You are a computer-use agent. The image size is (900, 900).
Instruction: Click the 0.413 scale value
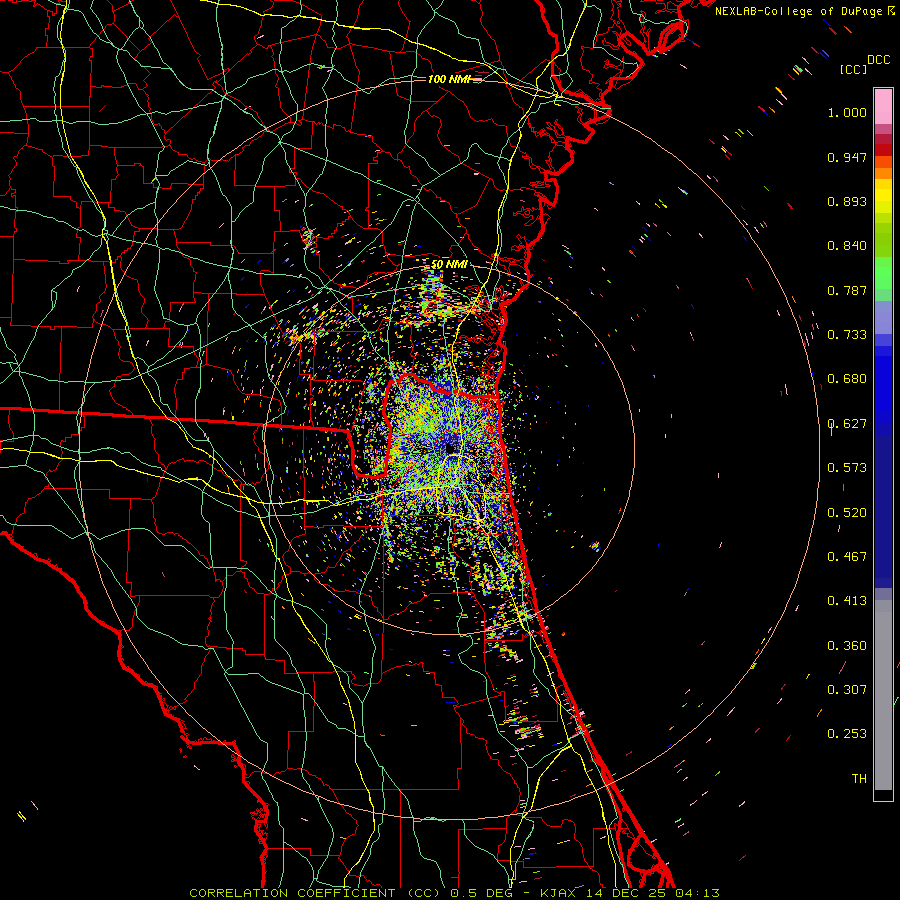pyautogui.click(x=847, y=601)
